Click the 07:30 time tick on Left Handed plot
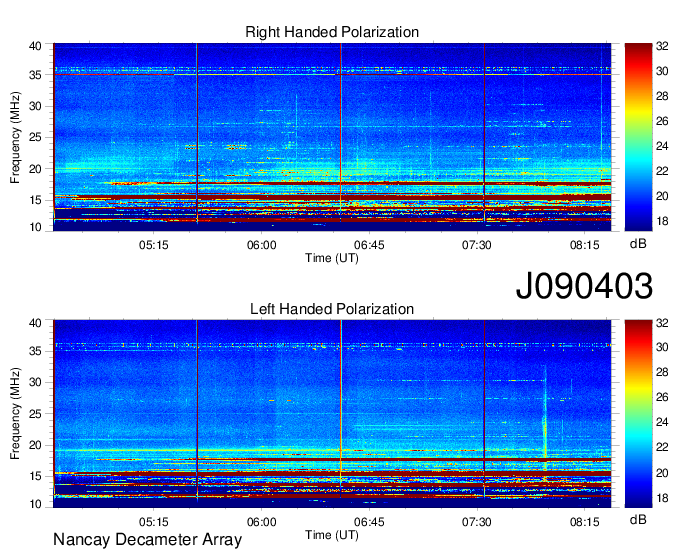The height and width of the screenshot is (552, 680). (477, 522)
